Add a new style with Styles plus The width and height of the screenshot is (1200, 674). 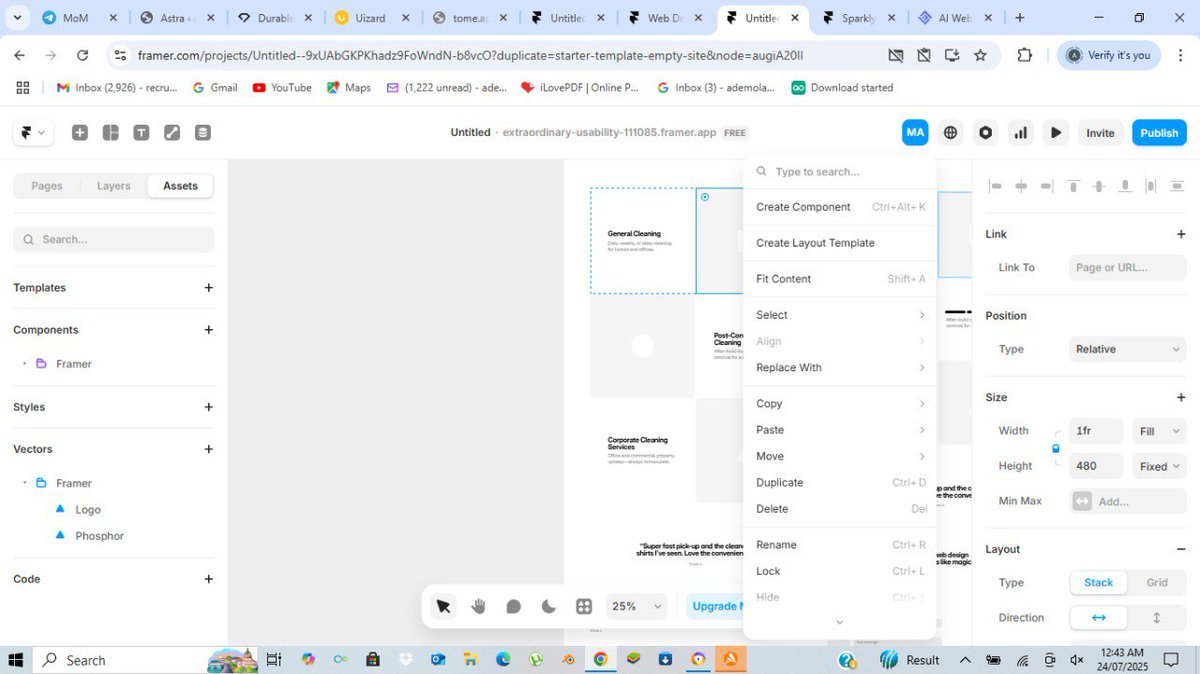click(x=208, y=407)
